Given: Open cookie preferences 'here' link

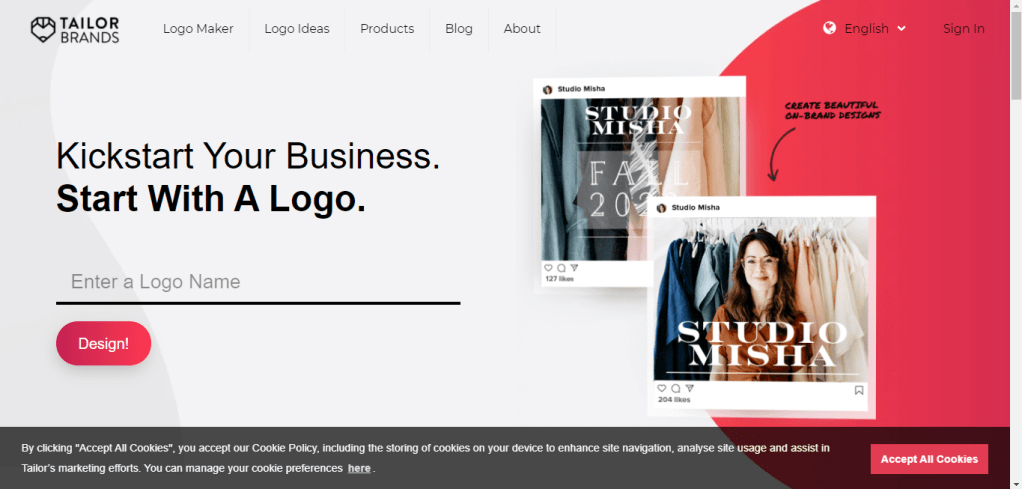Looking at the screenshot, I should click(359, 468).
